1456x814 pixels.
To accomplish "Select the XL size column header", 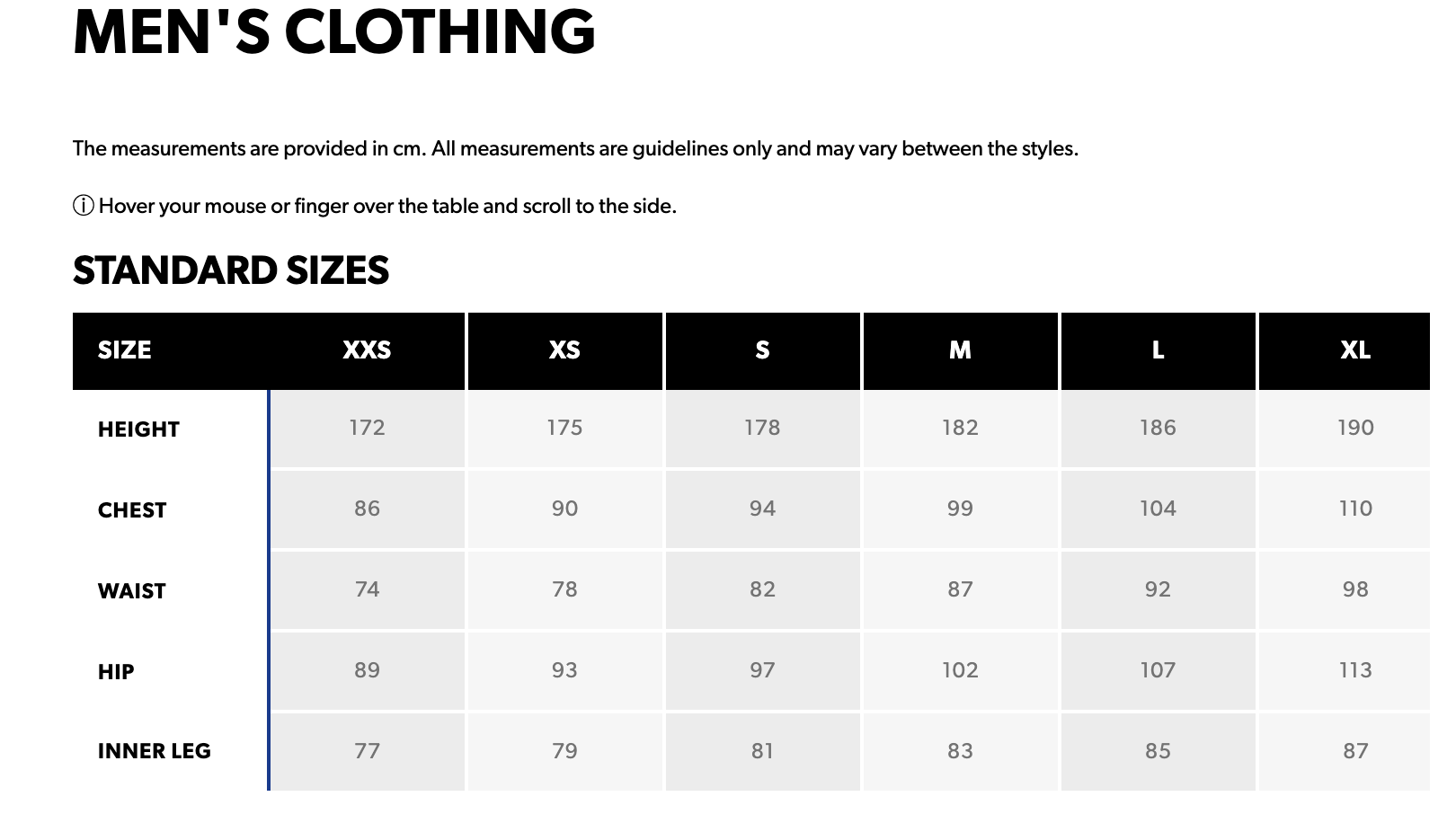I will click(x=1355, y=350).
